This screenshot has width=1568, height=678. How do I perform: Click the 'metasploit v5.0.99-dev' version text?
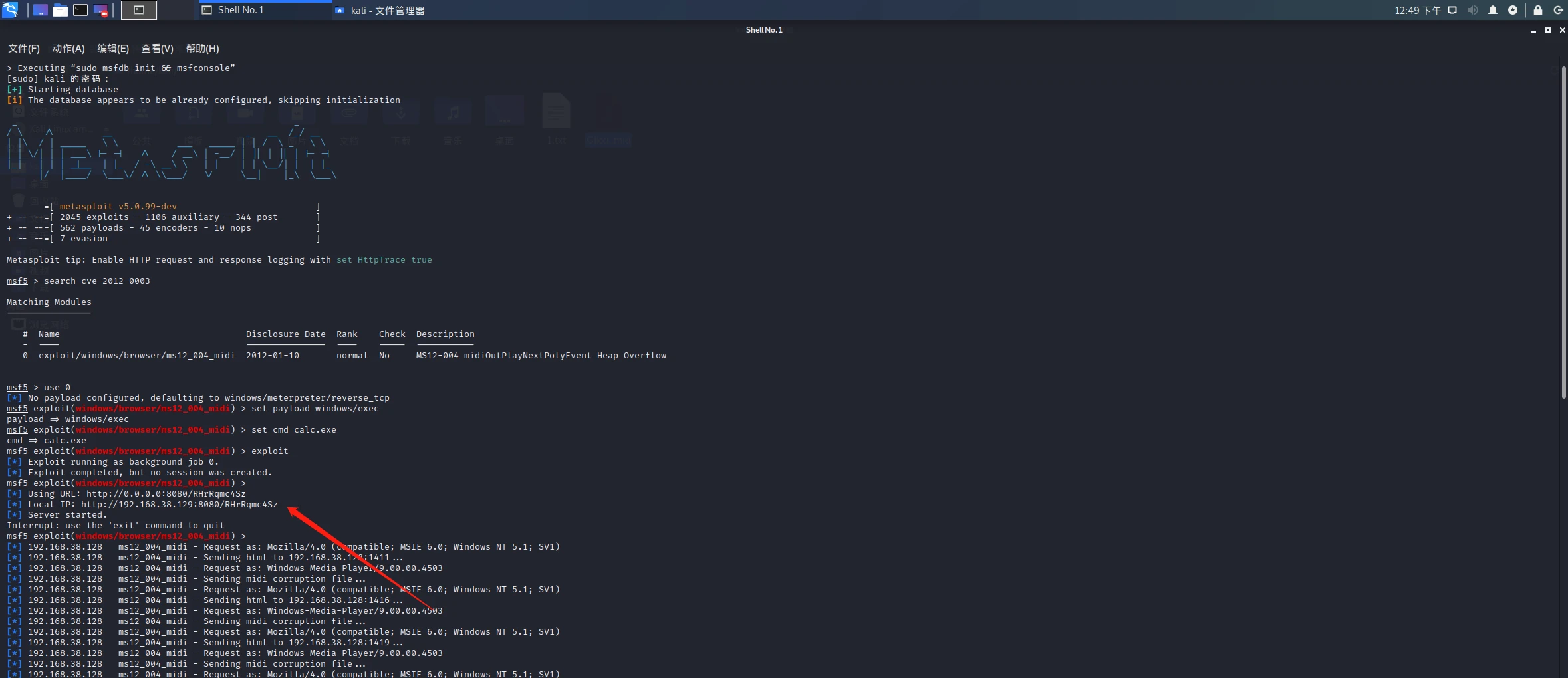tap(118, 207)
